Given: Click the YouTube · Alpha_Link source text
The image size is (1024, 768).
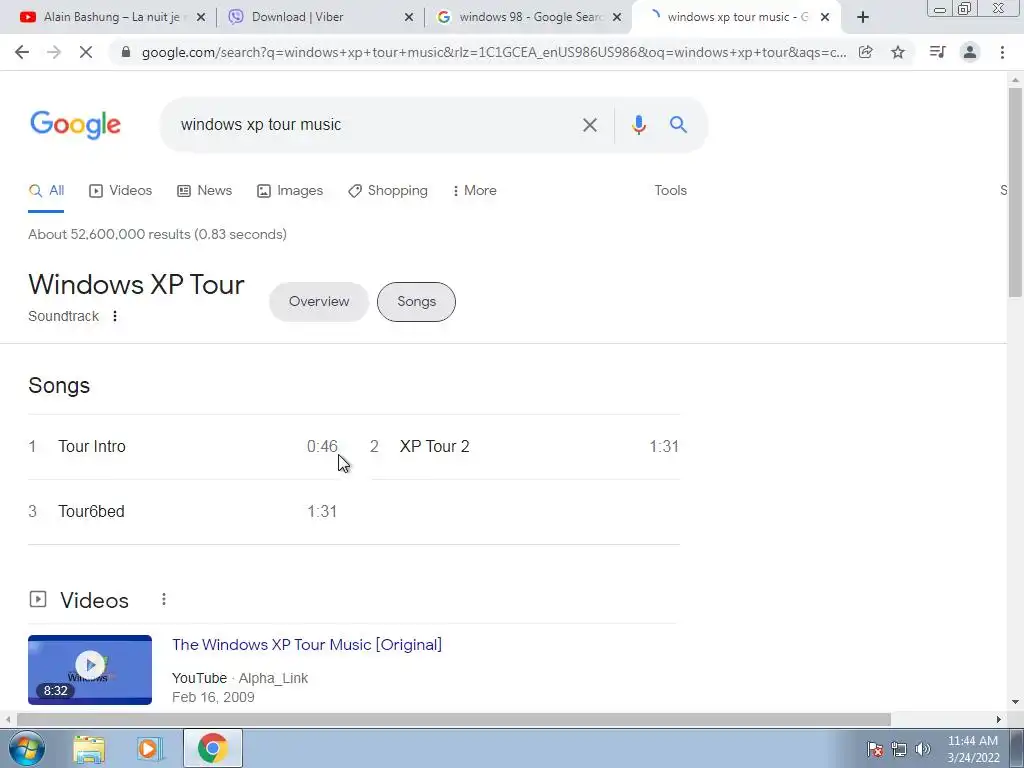Looking at the screenshot, I should click(x=240, y=678).
